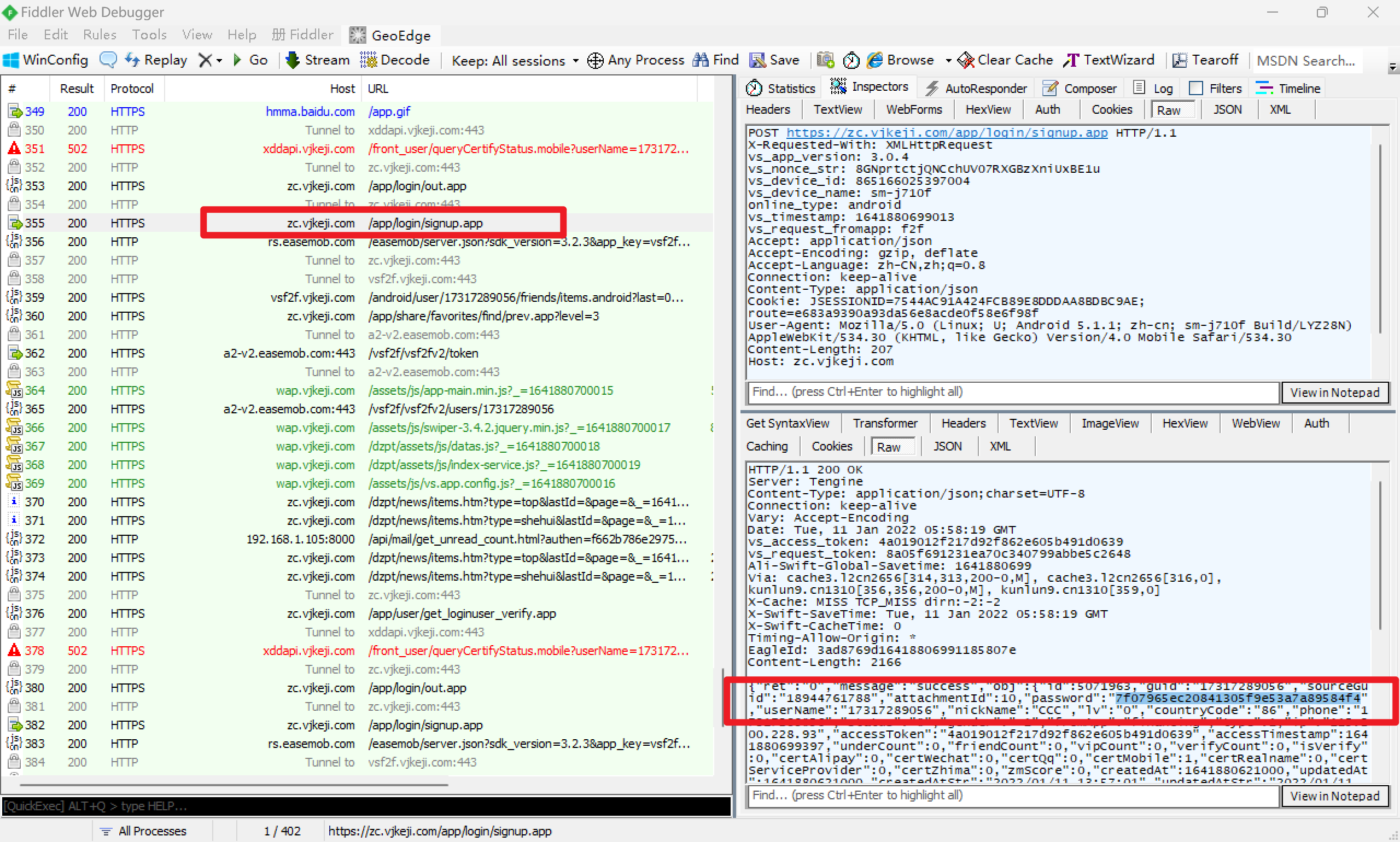The image size is (1400, 842).
Task: Open the response Transformer tab
Action: click(885, 423)
